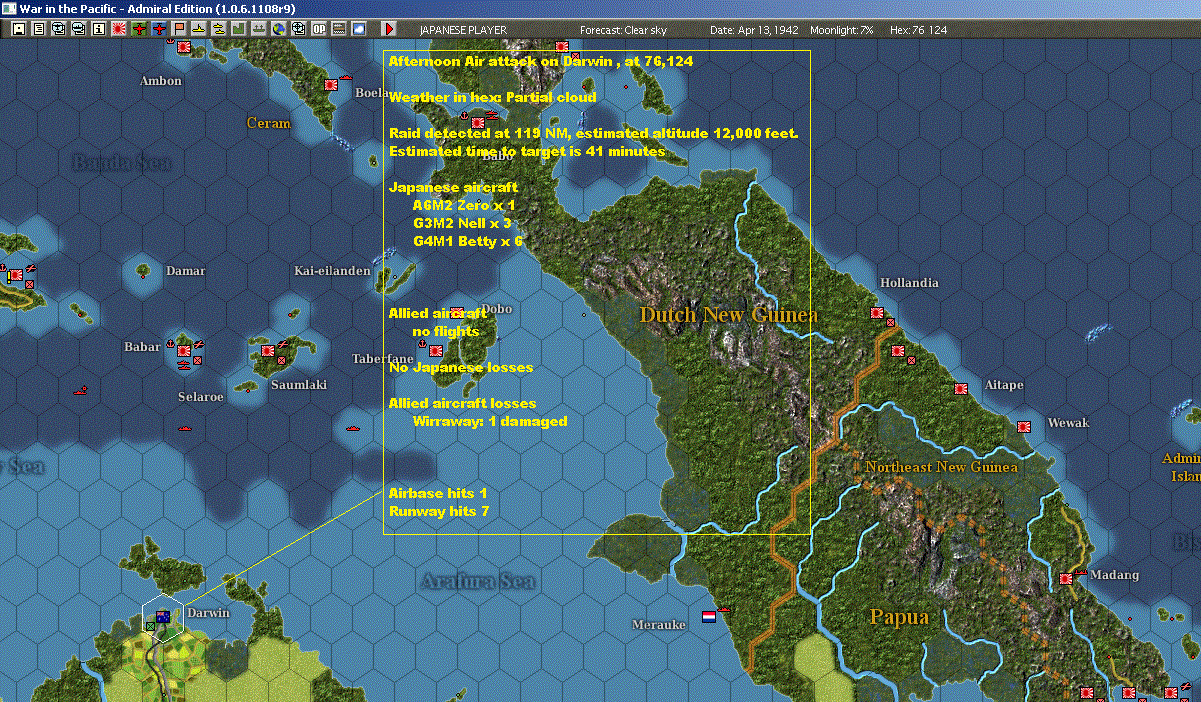Click 'Weather in hex: Partial cloud' line
Screen dimensions: 1201x702
point(492,97)
